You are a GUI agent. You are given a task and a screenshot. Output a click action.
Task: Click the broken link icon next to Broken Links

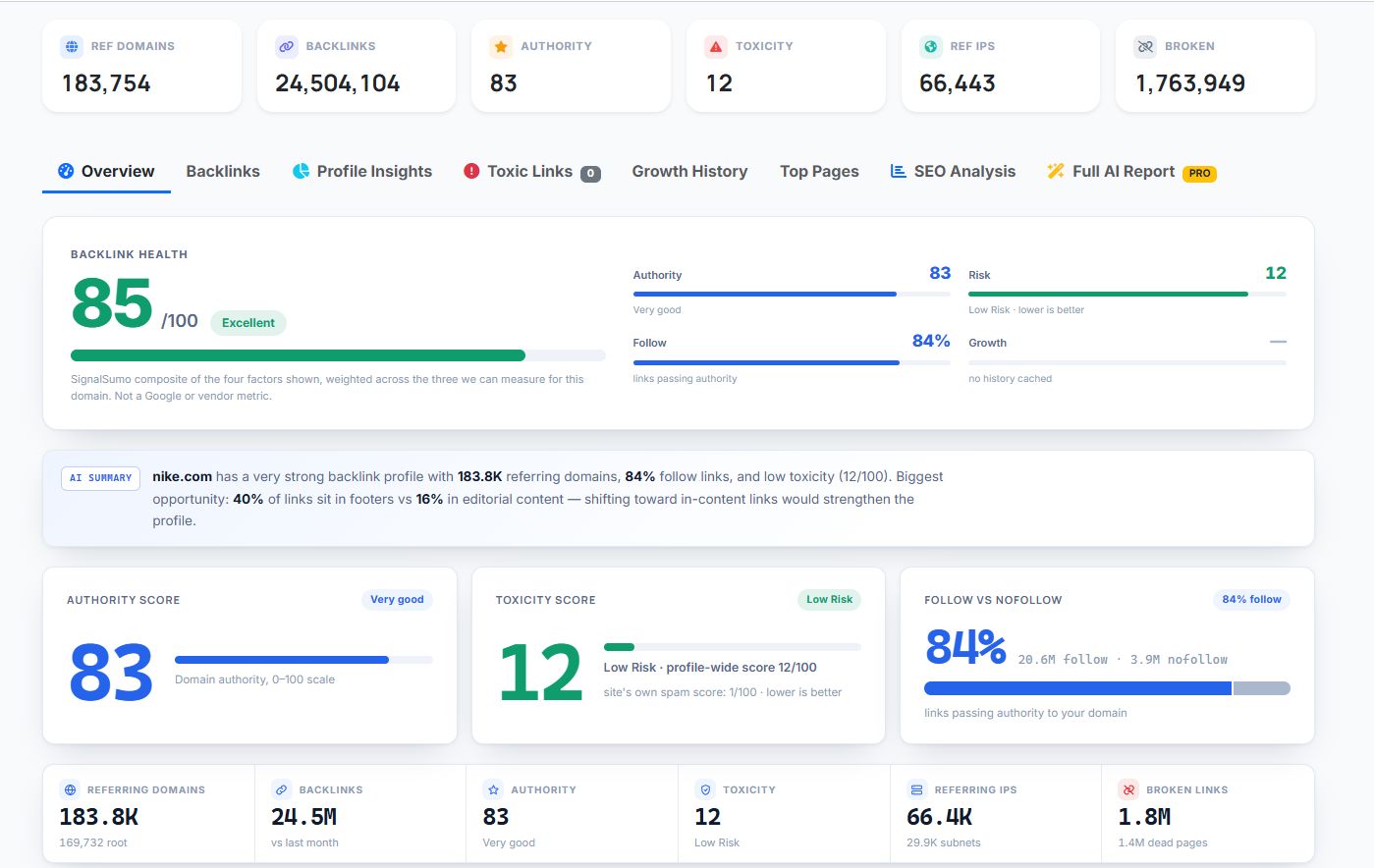point(1128,789)
